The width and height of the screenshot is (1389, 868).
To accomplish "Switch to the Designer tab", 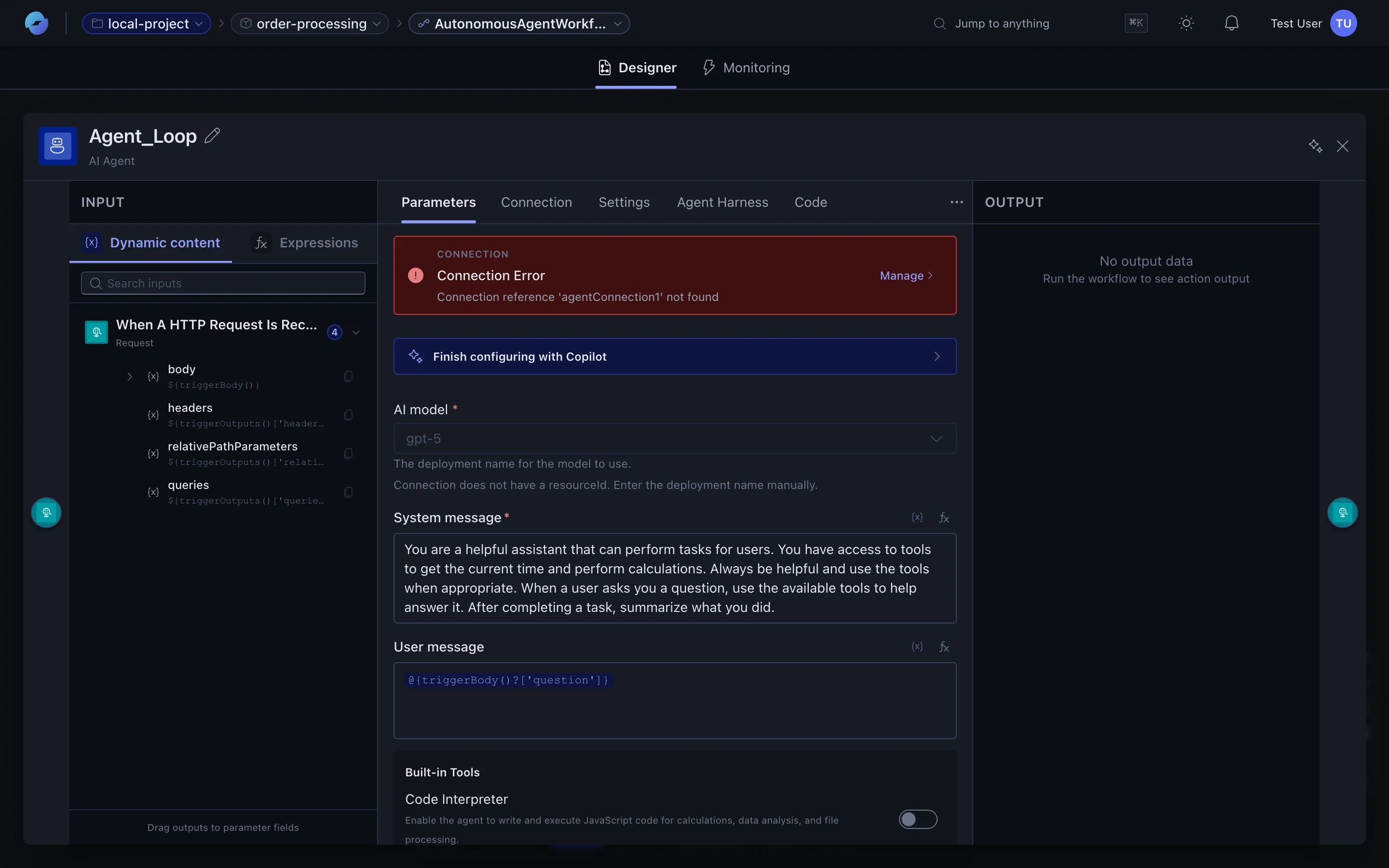I will point(637,68).
